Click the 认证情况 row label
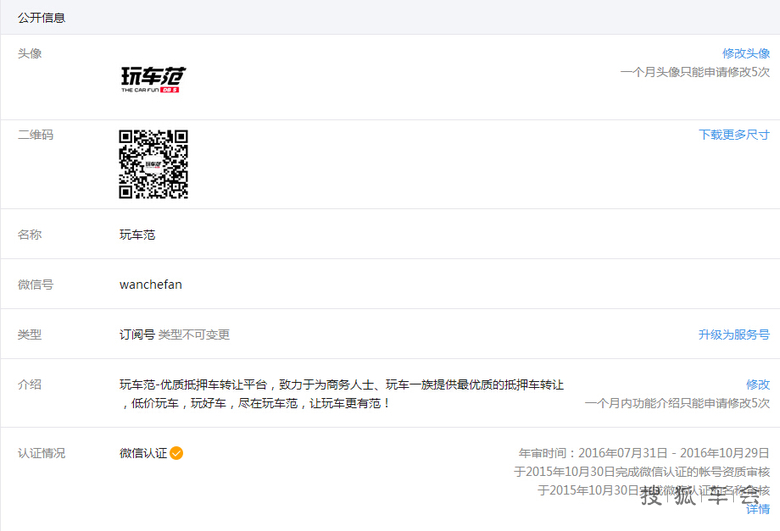Screen dimensions: 780x531 coord(42,453)
